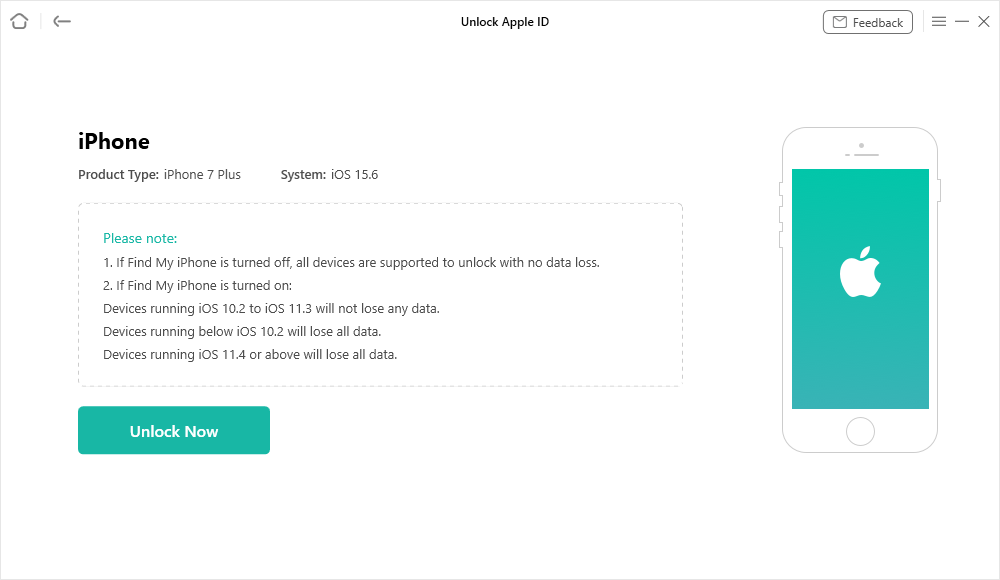1000x580 pixels.
Task: Click the minimize dash icon
Action: pos(962,20)
